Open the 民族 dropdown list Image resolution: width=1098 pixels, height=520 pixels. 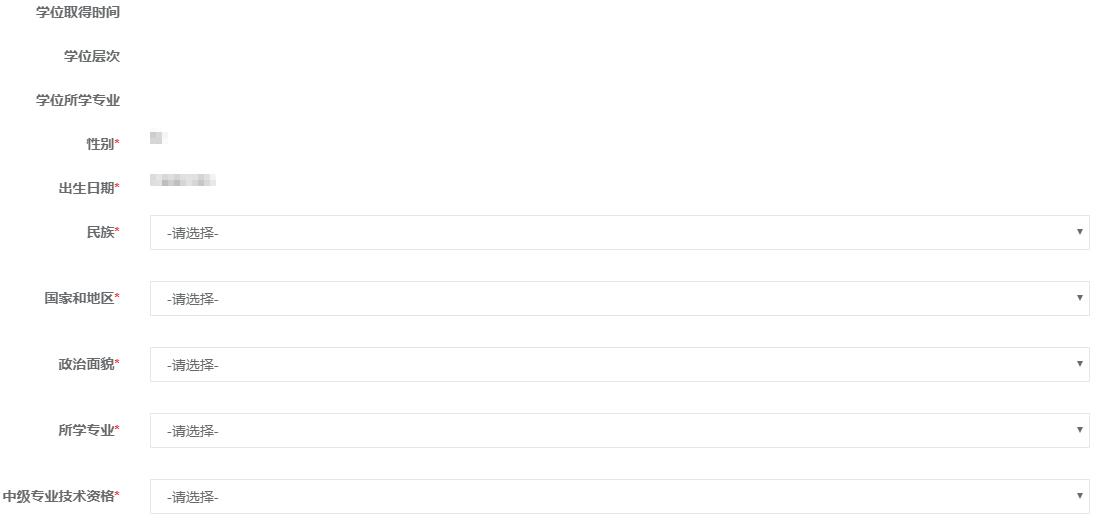click(x=618, y=233)
